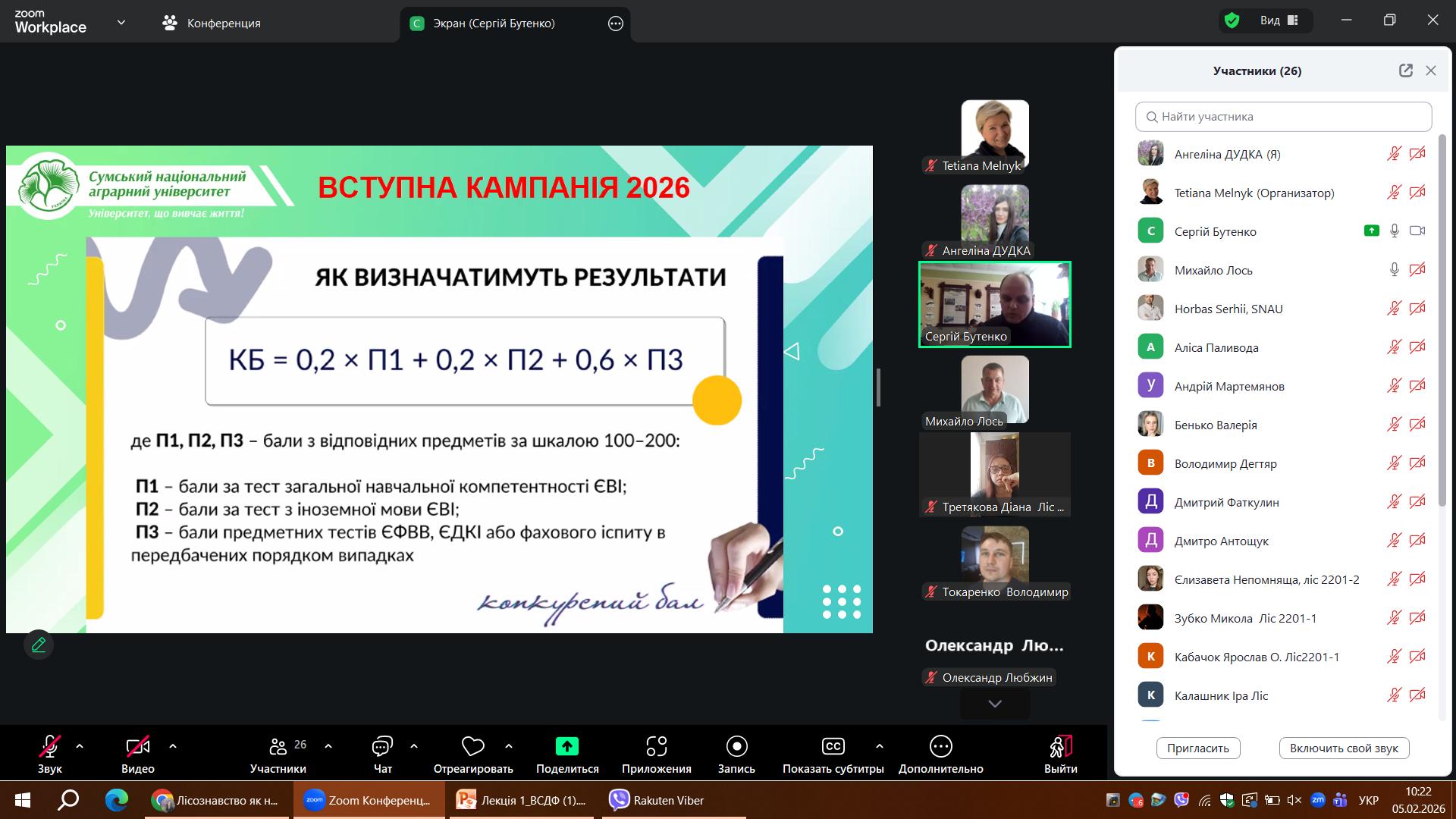Click the More (Дополнительно) dots icon

pos(940,747)
